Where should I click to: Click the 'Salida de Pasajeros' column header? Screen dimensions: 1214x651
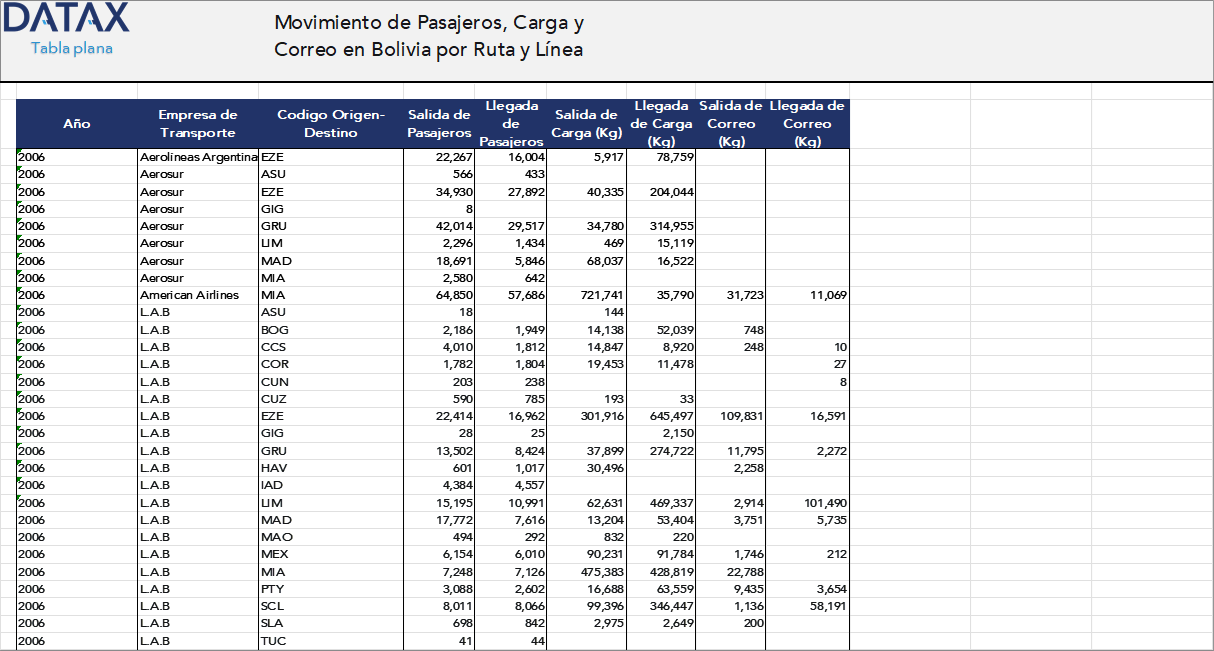click(x=438, y=123)
